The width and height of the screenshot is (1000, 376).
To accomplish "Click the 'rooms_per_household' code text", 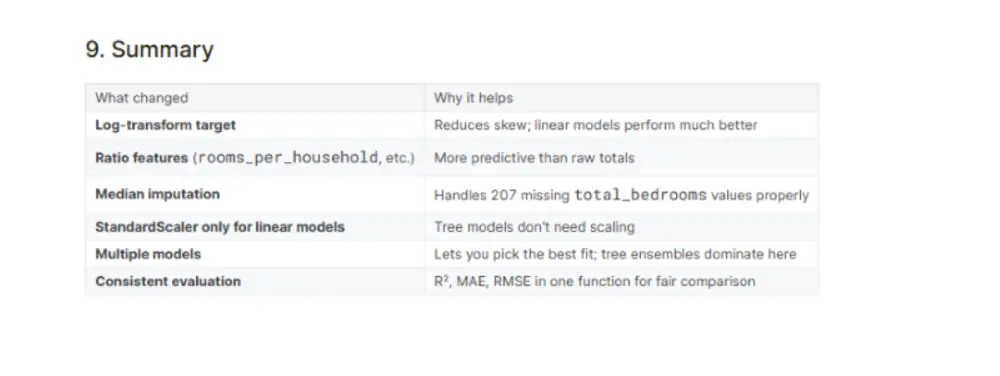I will pos(288,157).
